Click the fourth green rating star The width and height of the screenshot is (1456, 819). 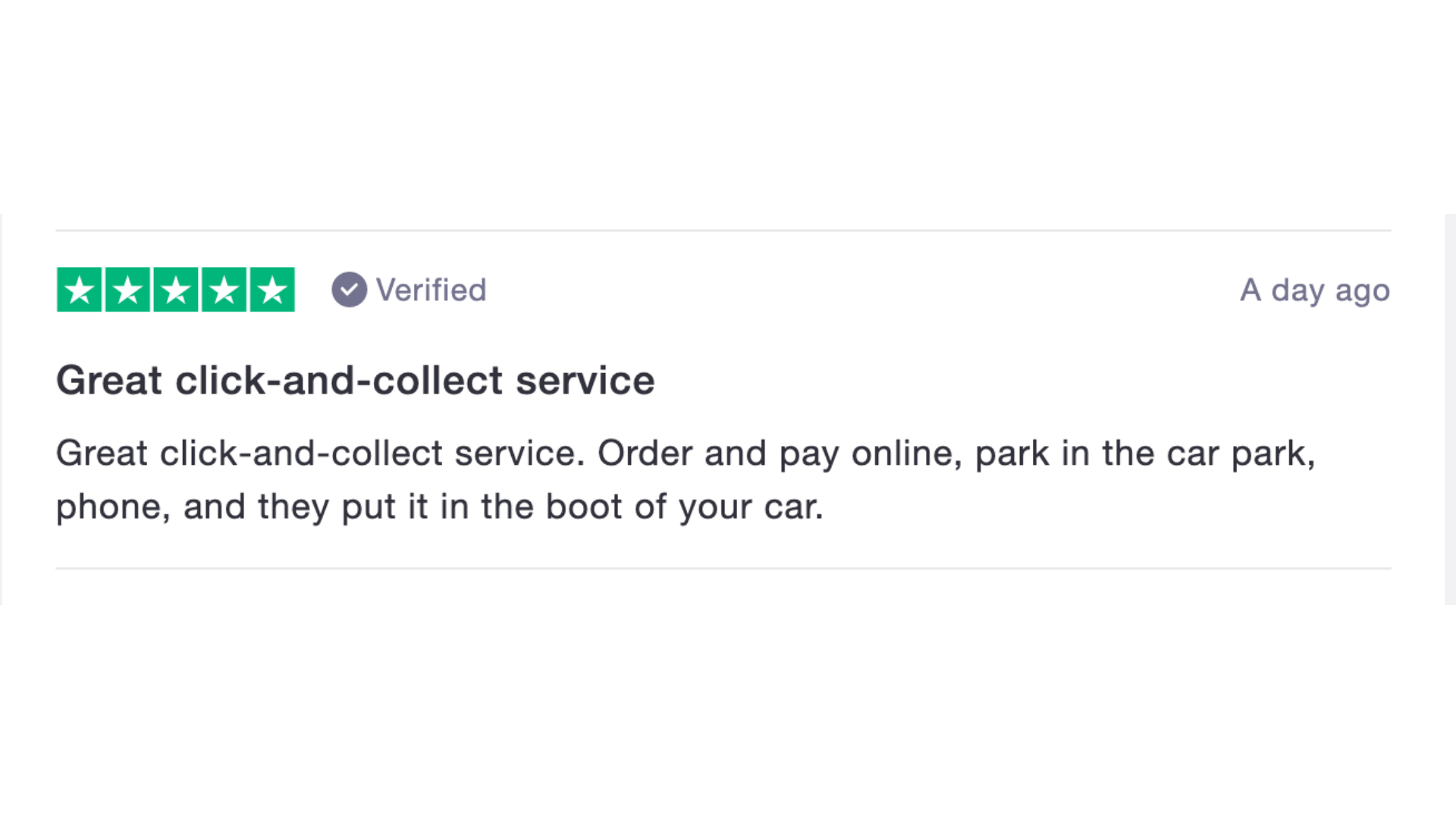point(224,290)
